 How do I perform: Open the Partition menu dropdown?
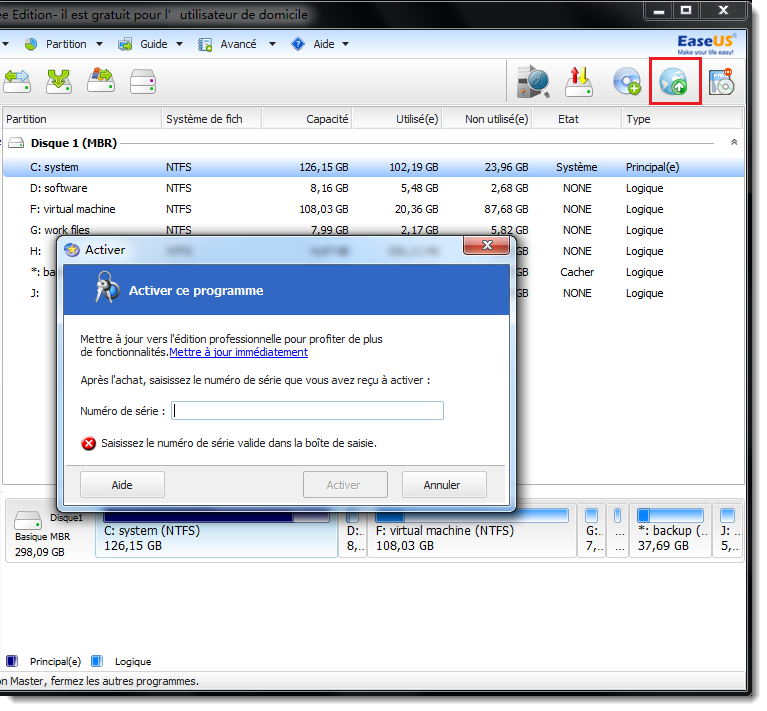point(64,44)
